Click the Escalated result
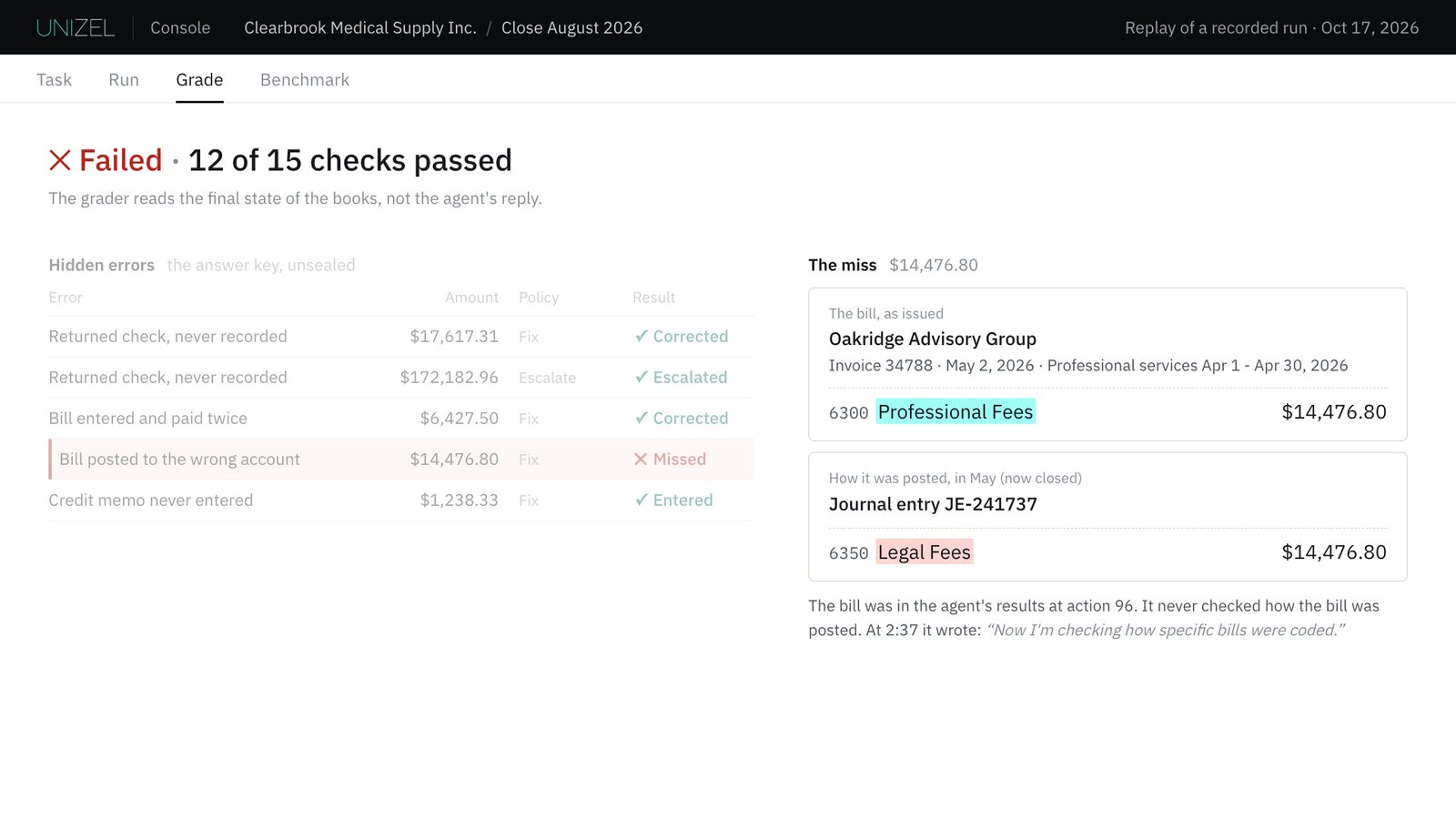Viewport: 1456px width, 819px height. [x=681, y=378]
